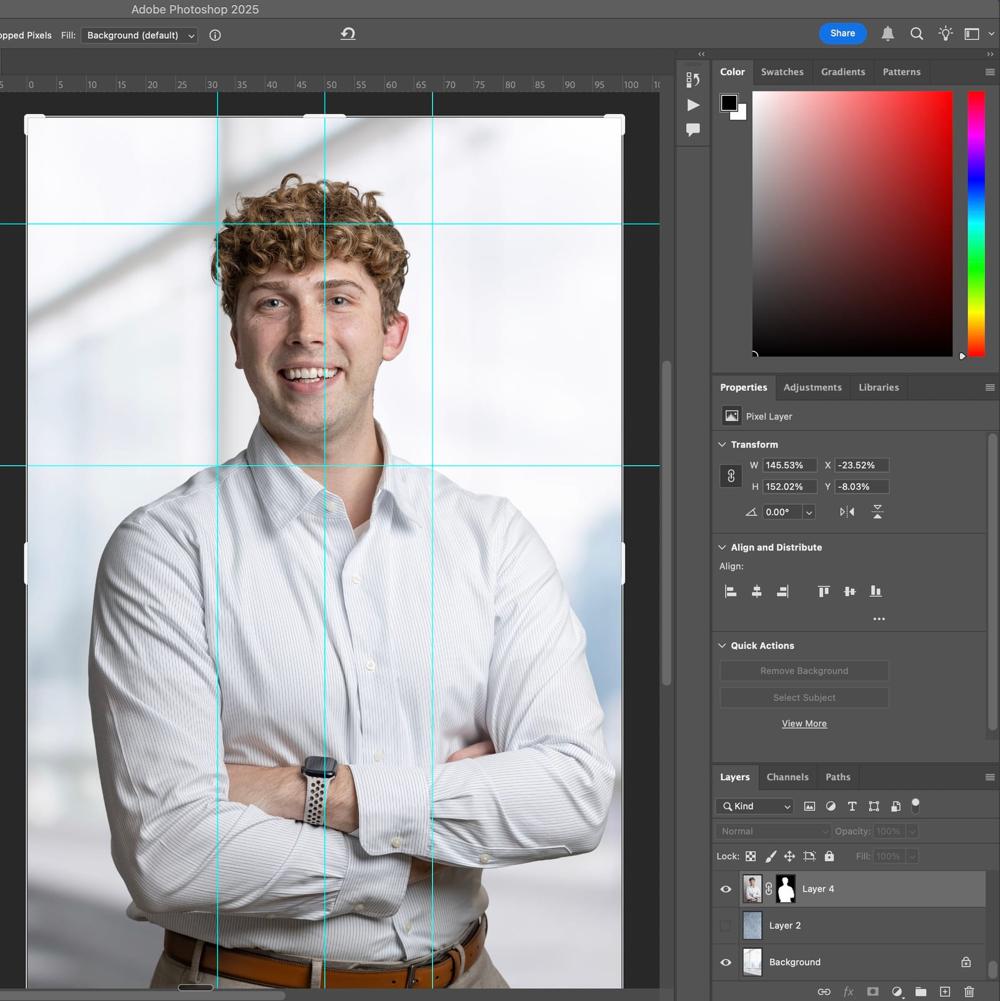Click the add layer mask icon
This screenshot has height=1001, width=1000.
click(x=872, y=991)
